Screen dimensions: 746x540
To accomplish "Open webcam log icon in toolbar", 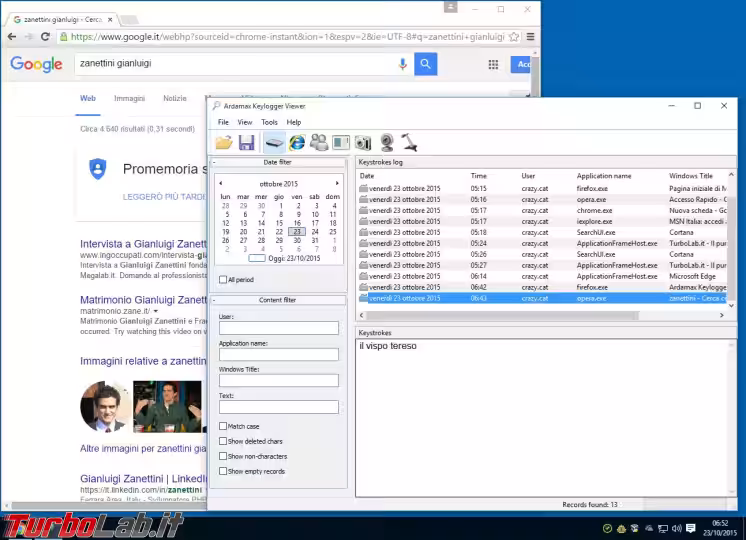I will pyautogui.click(x=386, y=143).
